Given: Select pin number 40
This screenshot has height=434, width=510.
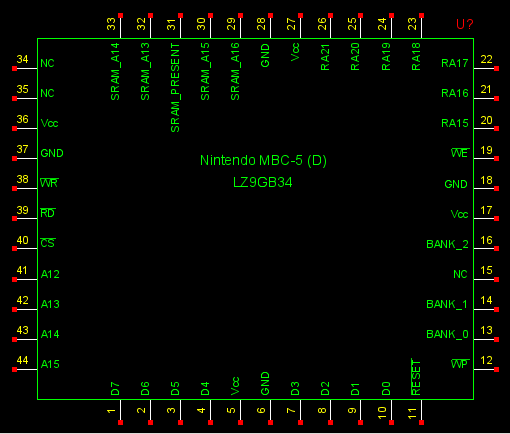Looking at the screenshot, I should coord(22,240).
